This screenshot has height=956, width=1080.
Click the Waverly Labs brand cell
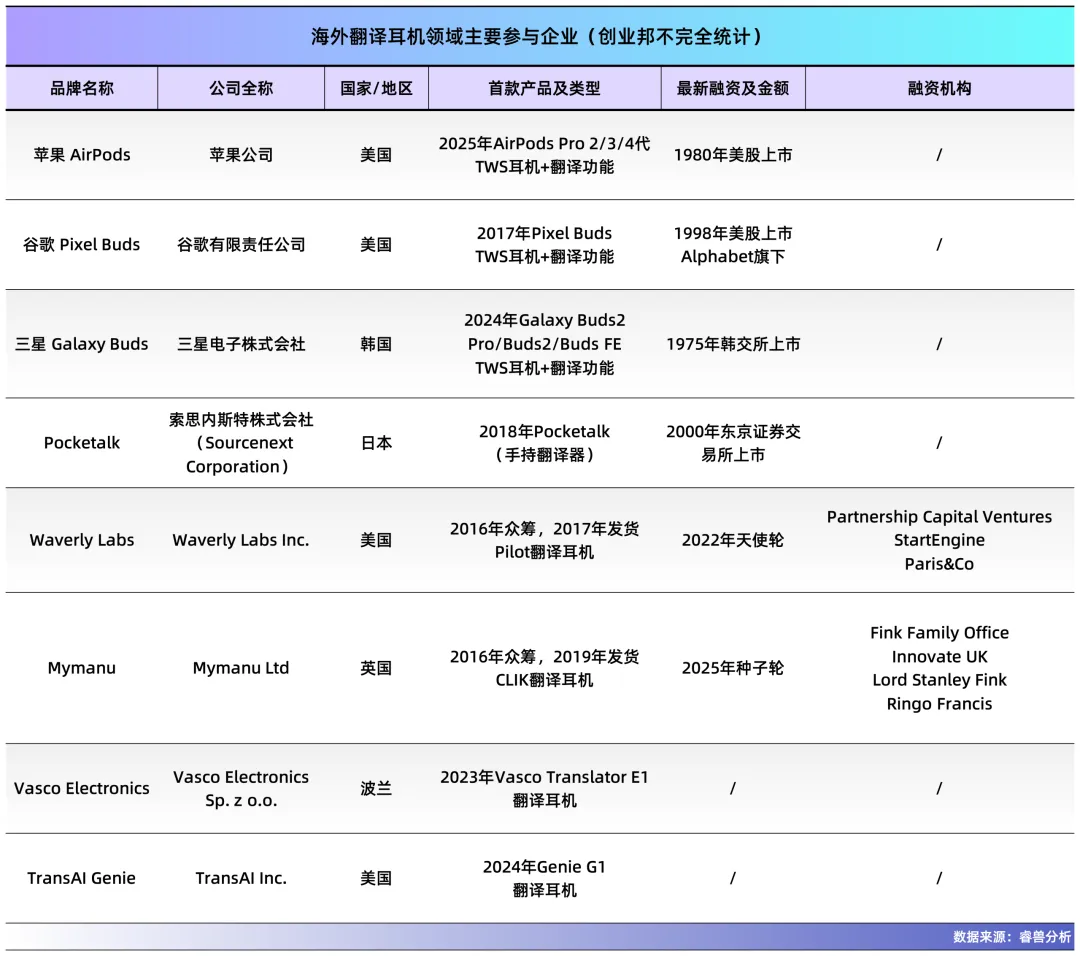coord(81,540)
